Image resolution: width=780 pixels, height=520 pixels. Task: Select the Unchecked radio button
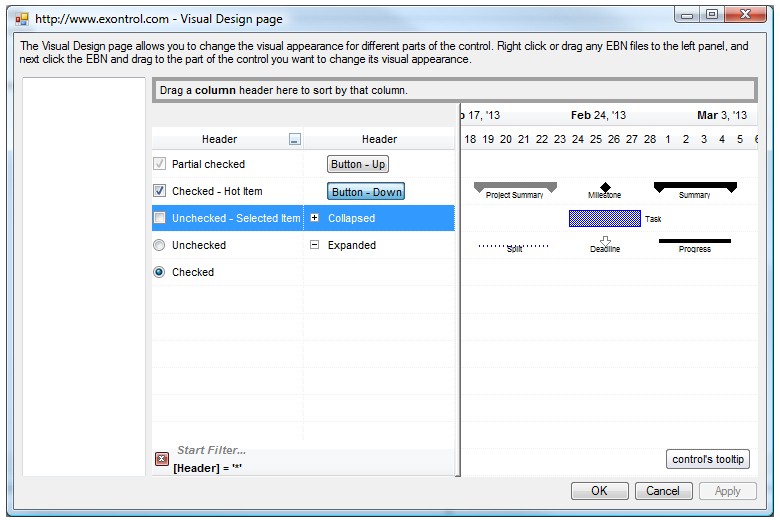[x=159, y=245]
